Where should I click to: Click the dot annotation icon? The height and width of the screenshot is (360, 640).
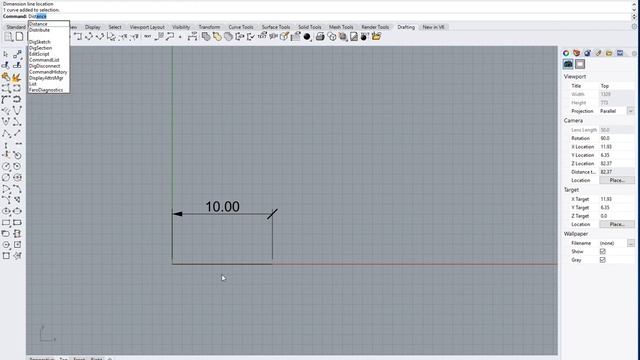coord(180,37)
